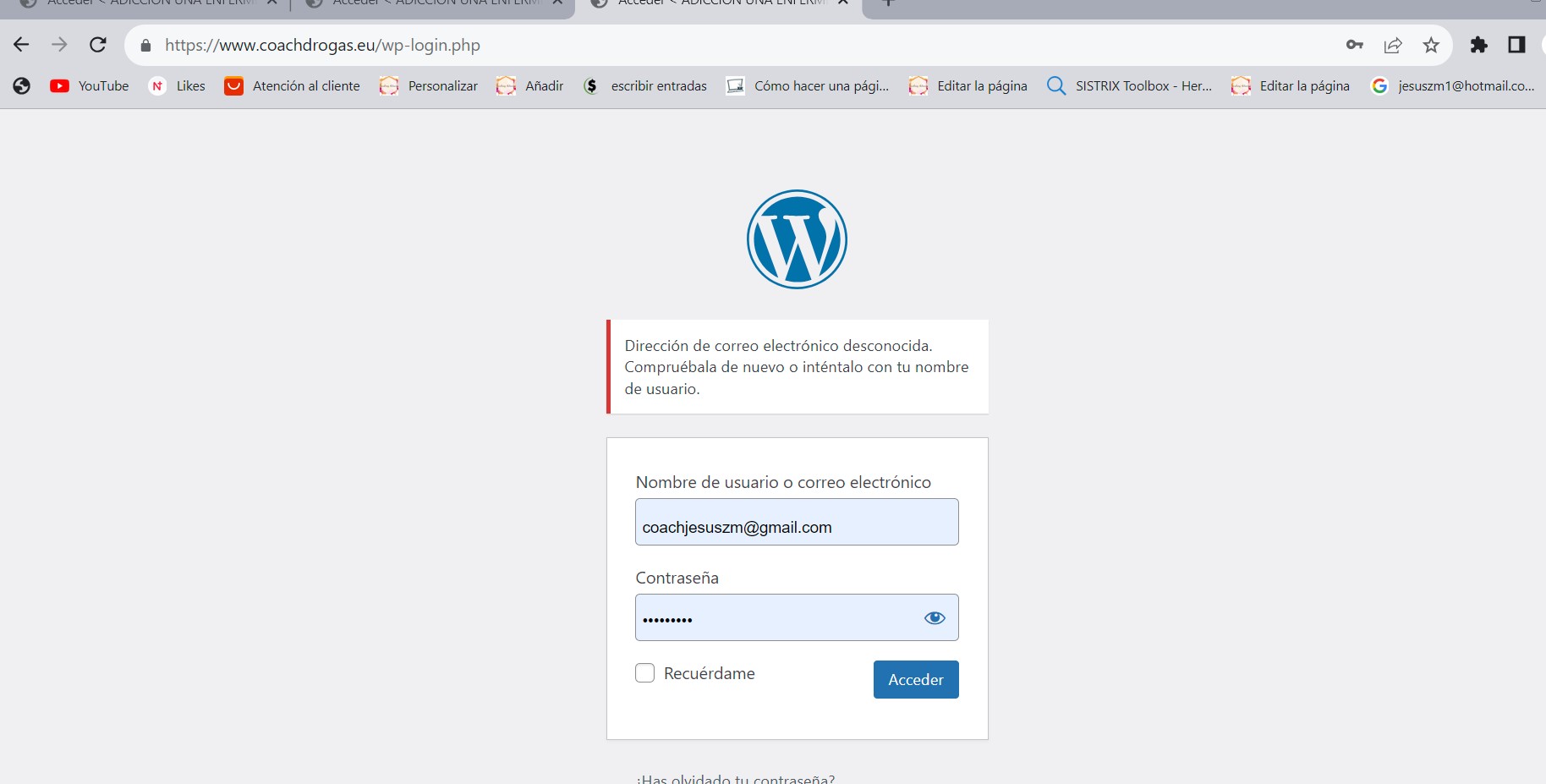This screenshot has height=784, width=1546.
Task: Check the Recuérdame checkbox
Action: [x=645, y=673]
